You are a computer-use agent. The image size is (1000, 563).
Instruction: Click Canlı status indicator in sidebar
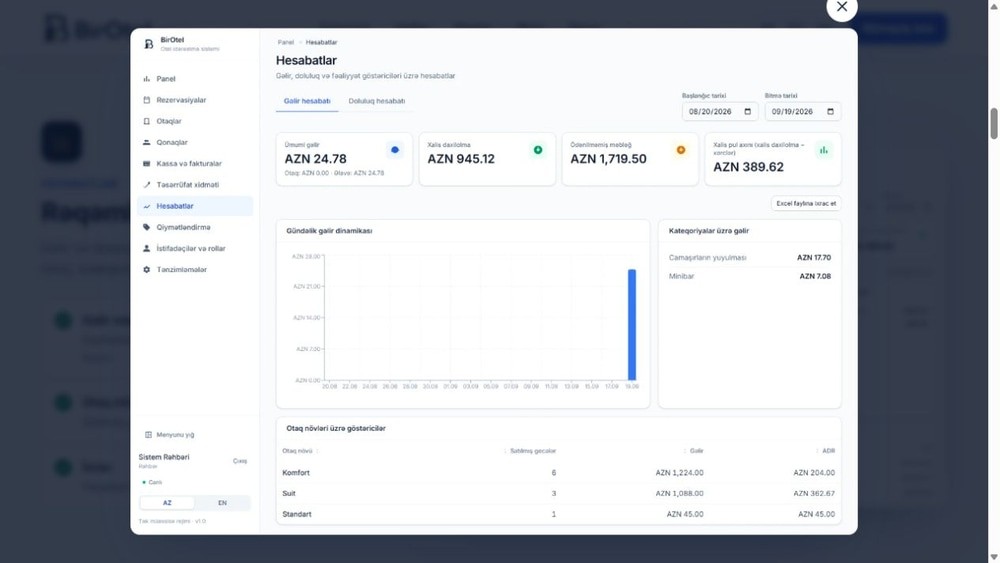[x=152, y=483]
